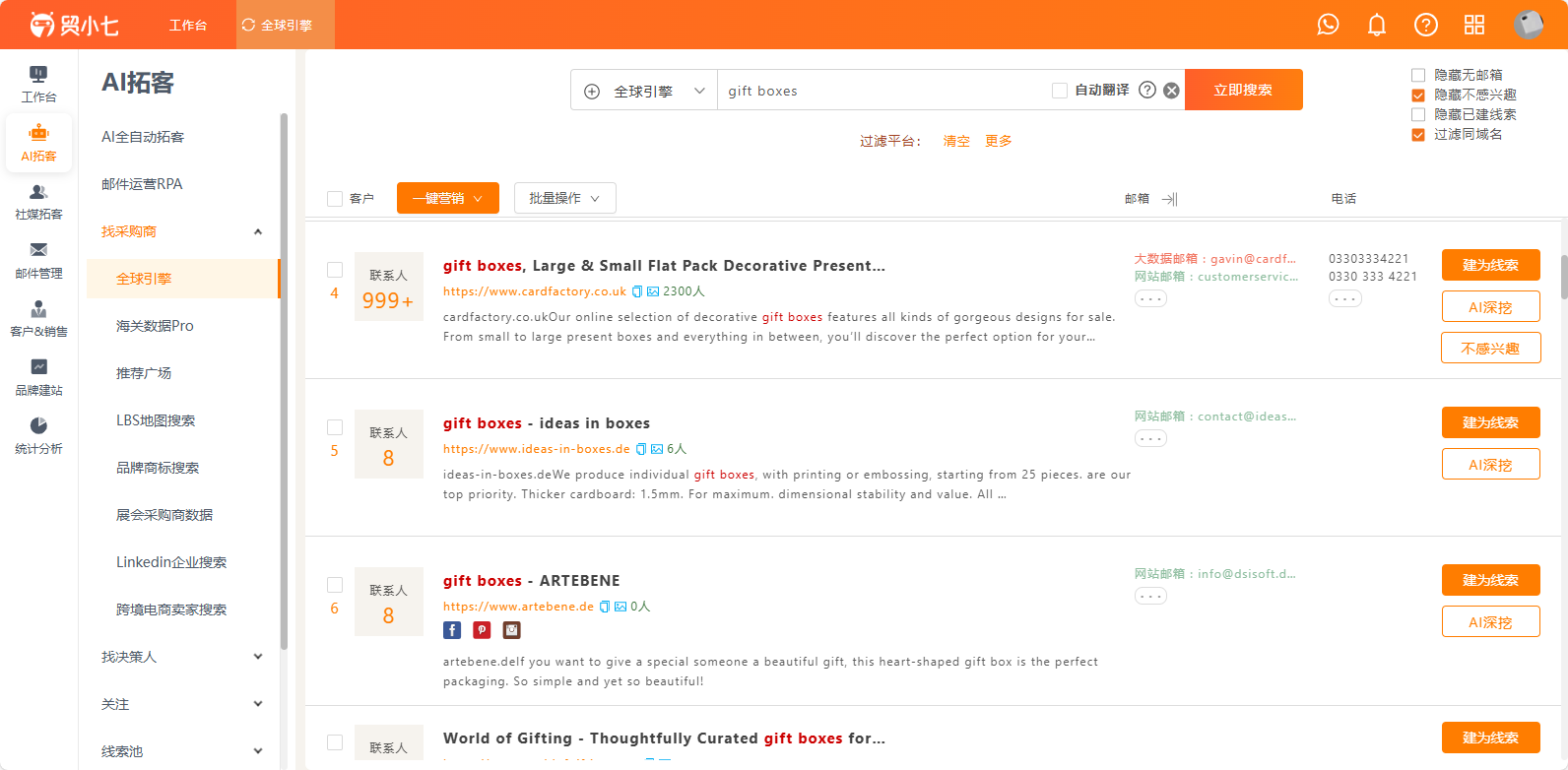The width and height of the screenshot is (1568, 770).
Task: Open the 全球引擎 search engine dropdown
Action: [x=644, y=91]
